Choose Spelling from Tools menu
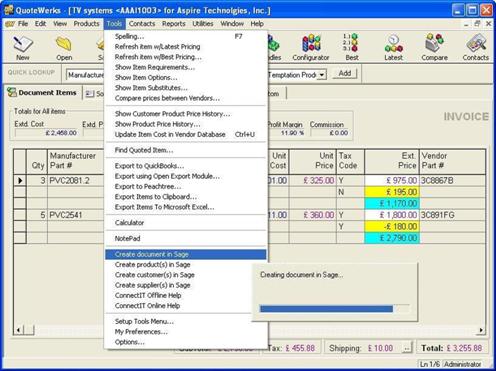Screen dimensions: 496x371 pos(186,36)
